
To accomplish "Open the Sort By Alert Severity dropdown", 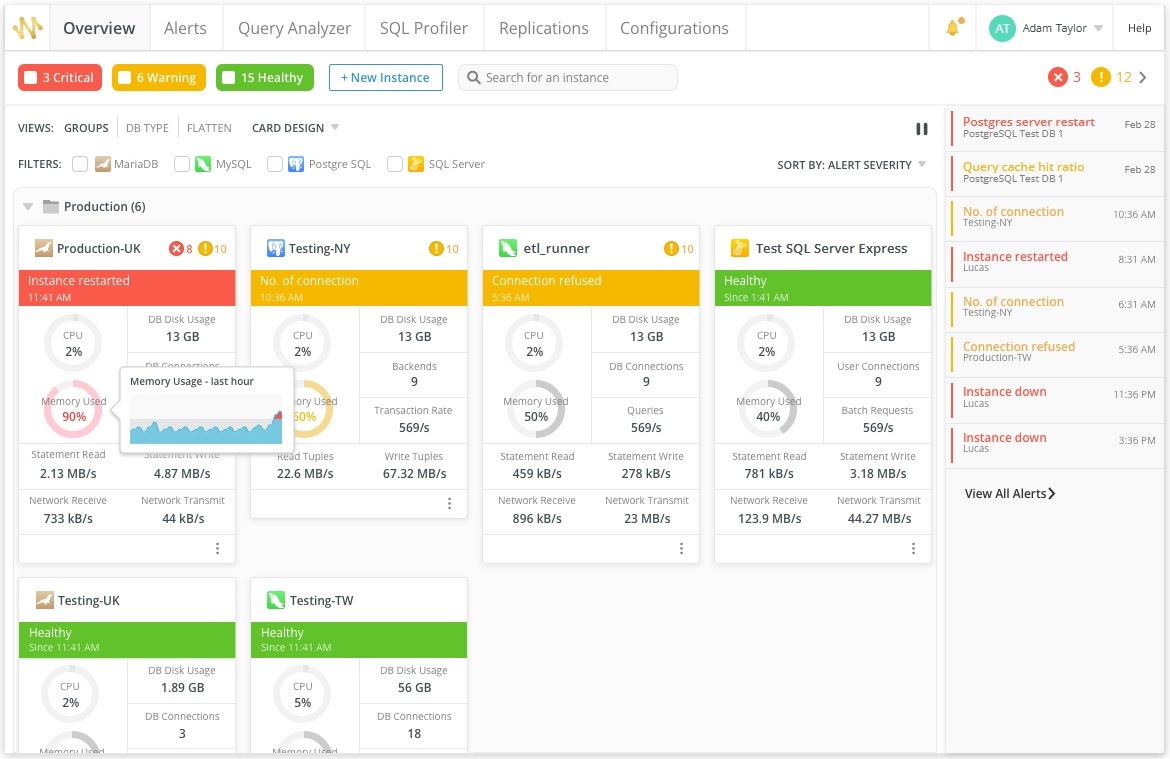I will tap(851, 165).
